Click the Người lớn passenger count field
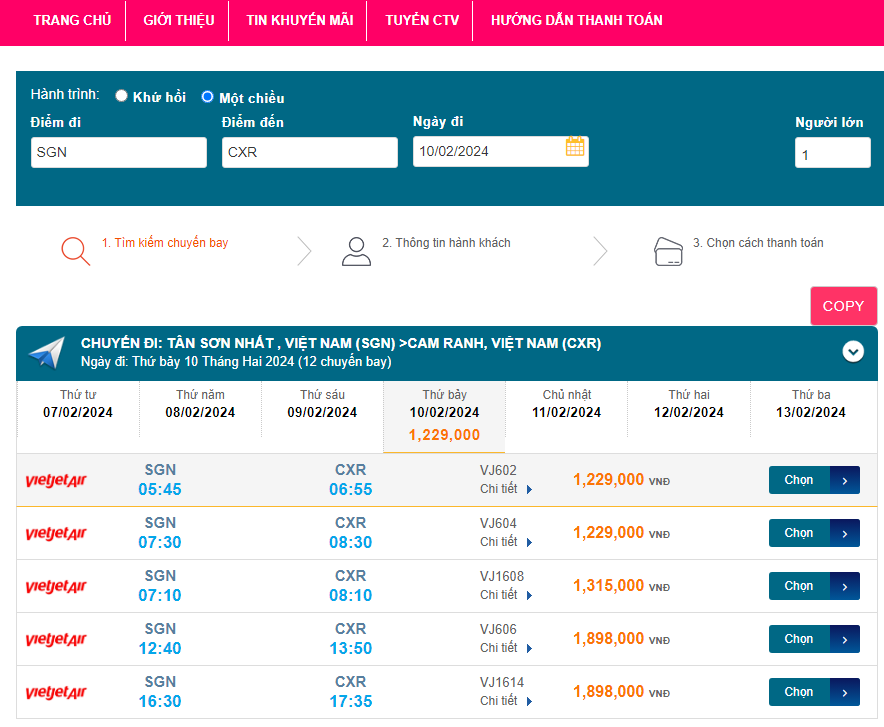 point(832,153)
